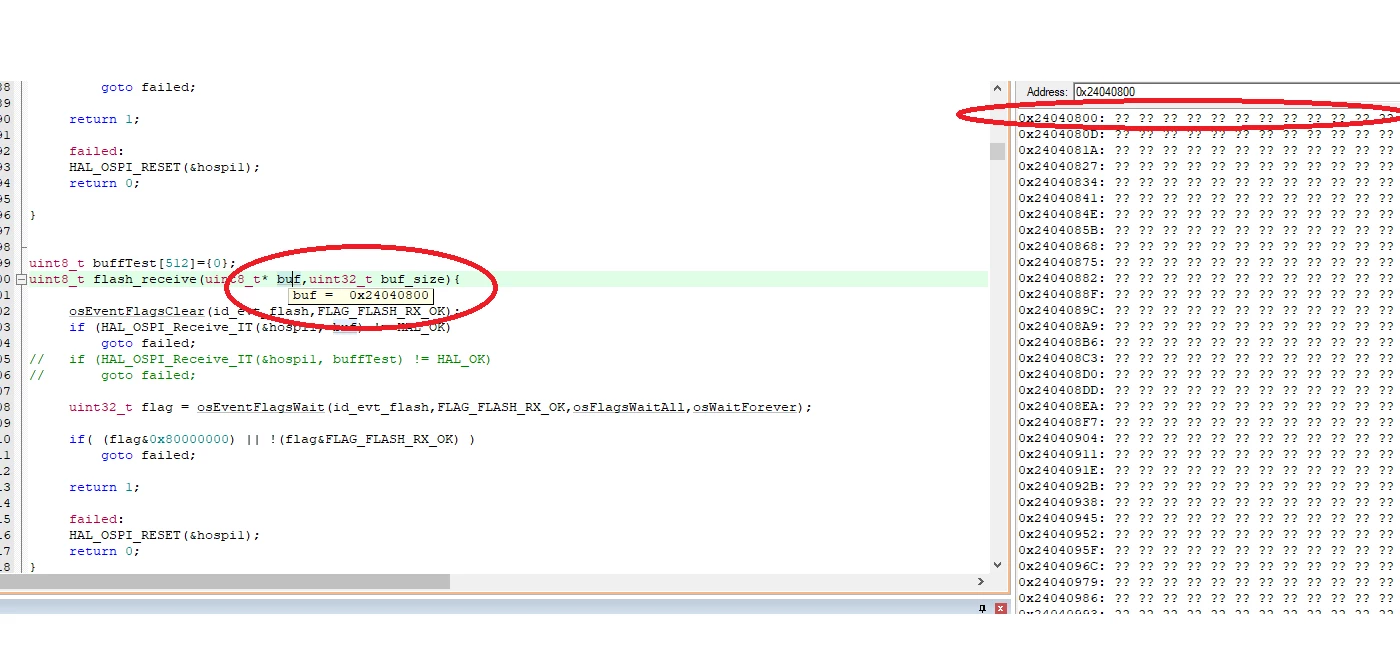This screenshot has width=1400, height=648.
Task: Select memory row 0x240408DD
Action: tap(1207, 390)
